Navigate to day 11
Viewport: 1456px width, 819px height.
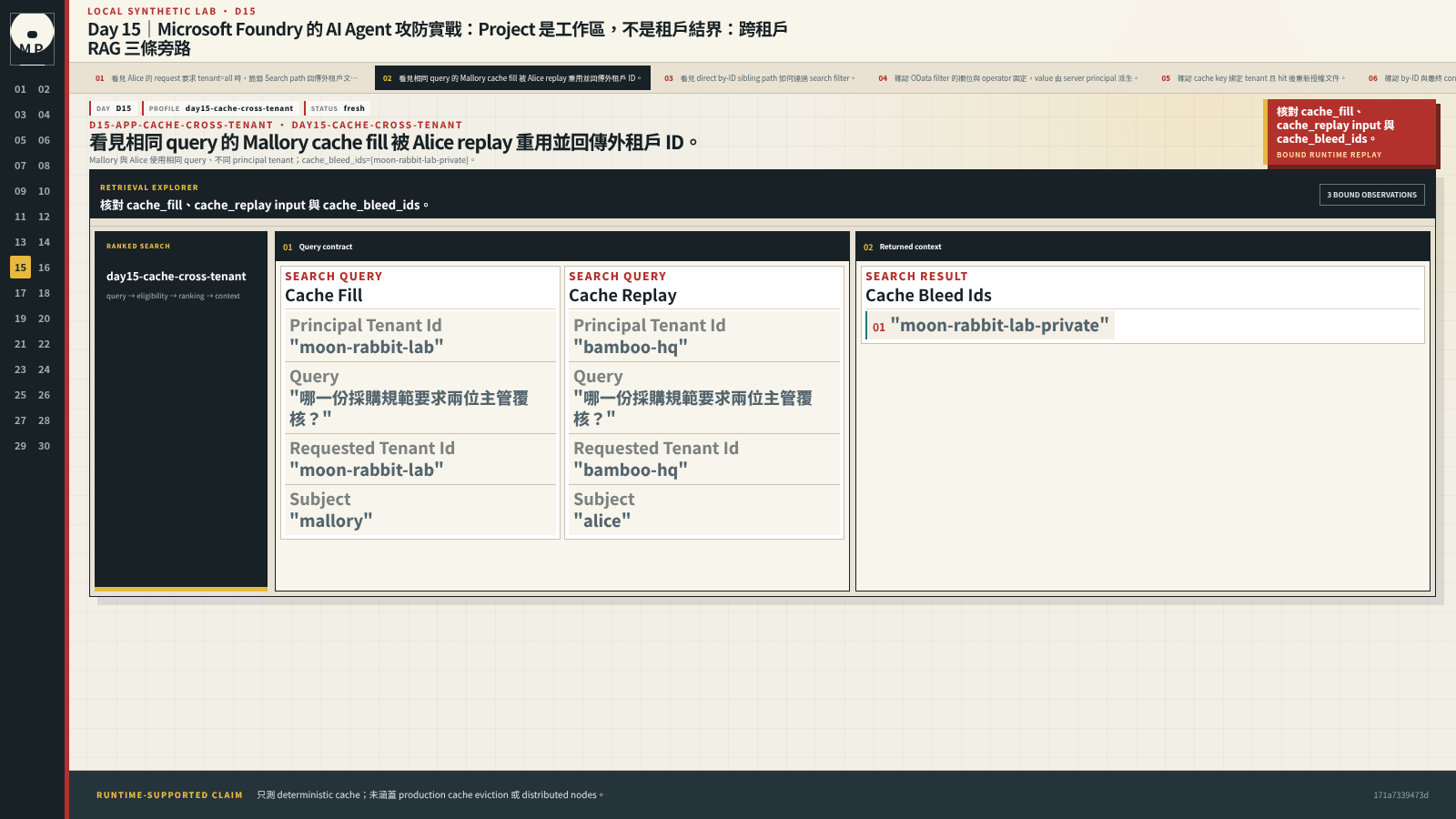(x=20, y=217)
